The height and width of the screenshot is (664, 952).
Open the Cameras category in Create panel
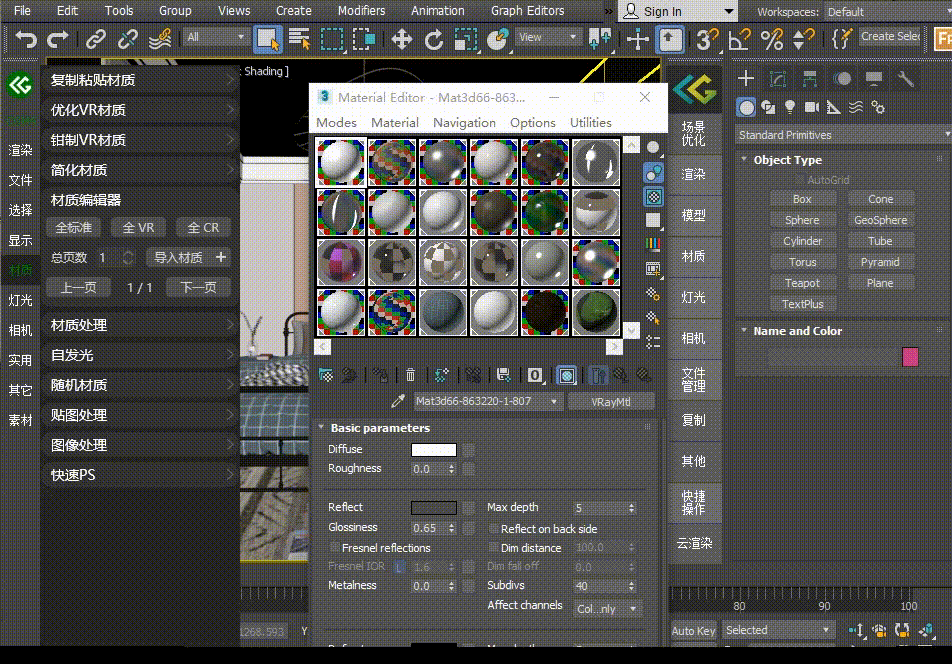coord(812,107)
